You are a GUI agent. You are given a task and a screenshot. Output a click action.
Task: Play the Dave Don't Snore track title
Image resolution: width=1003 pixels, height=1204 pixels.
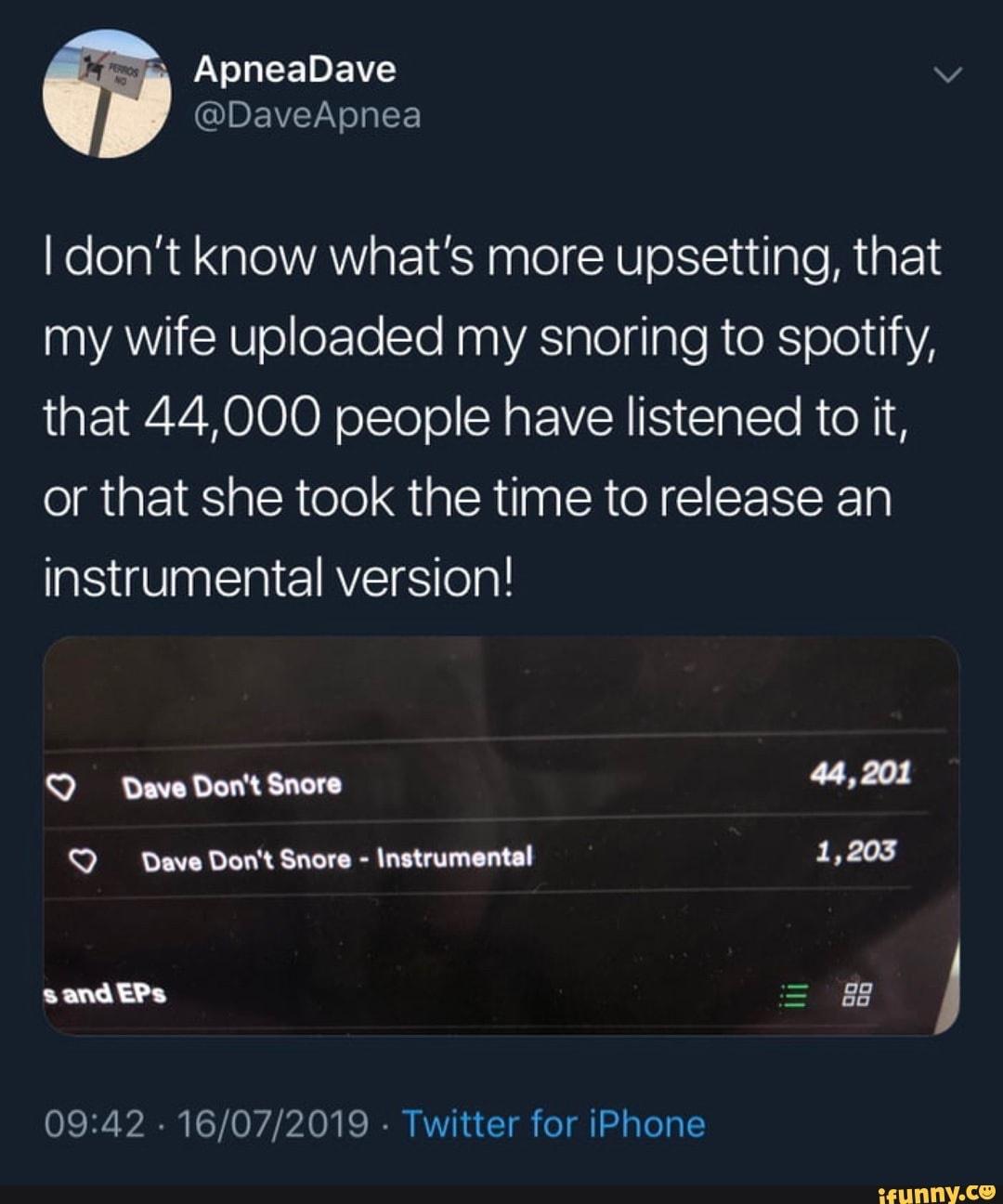233,786
